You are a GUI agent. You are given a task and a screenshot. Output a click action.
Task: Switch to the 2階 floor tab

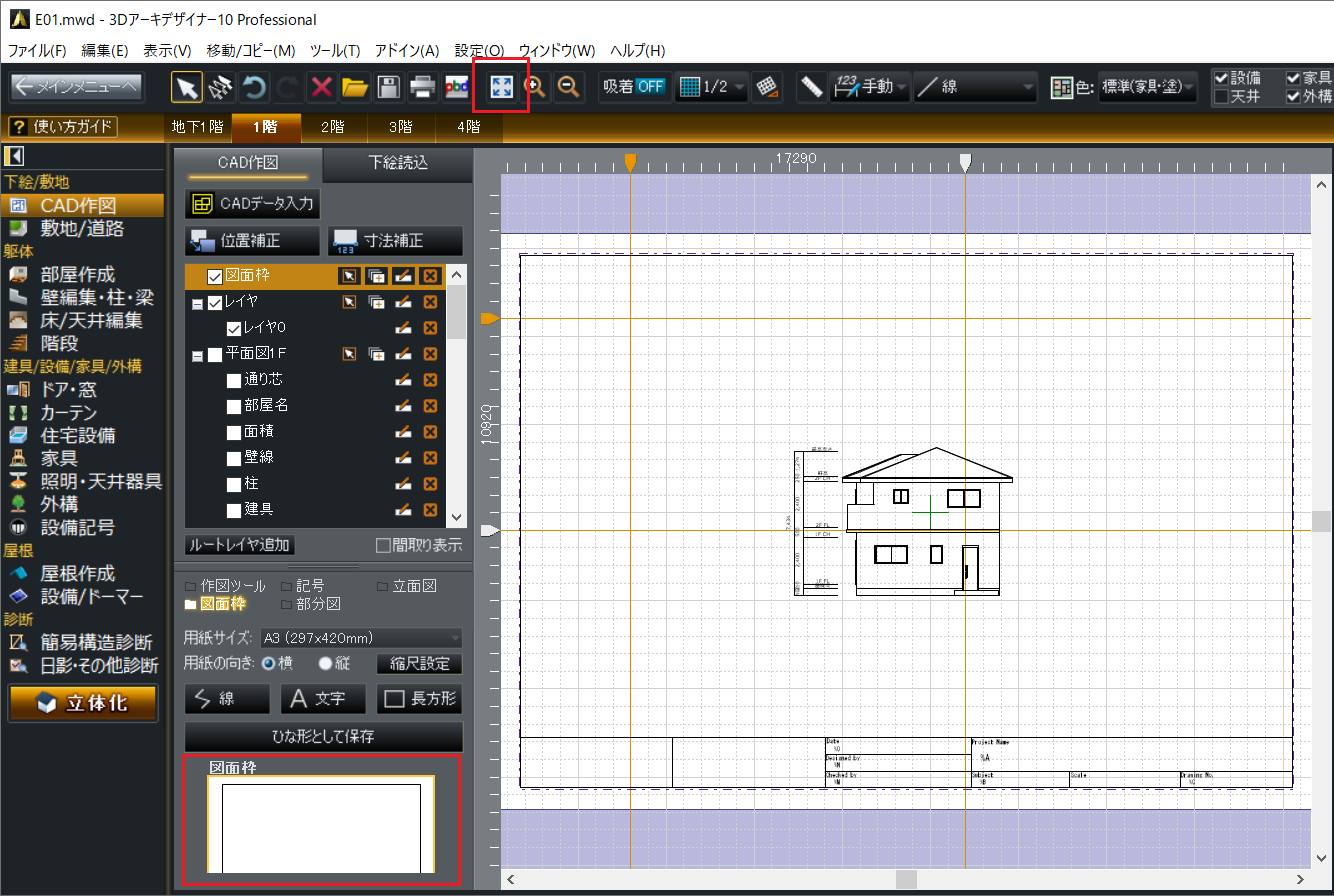(x=333, y=127)
